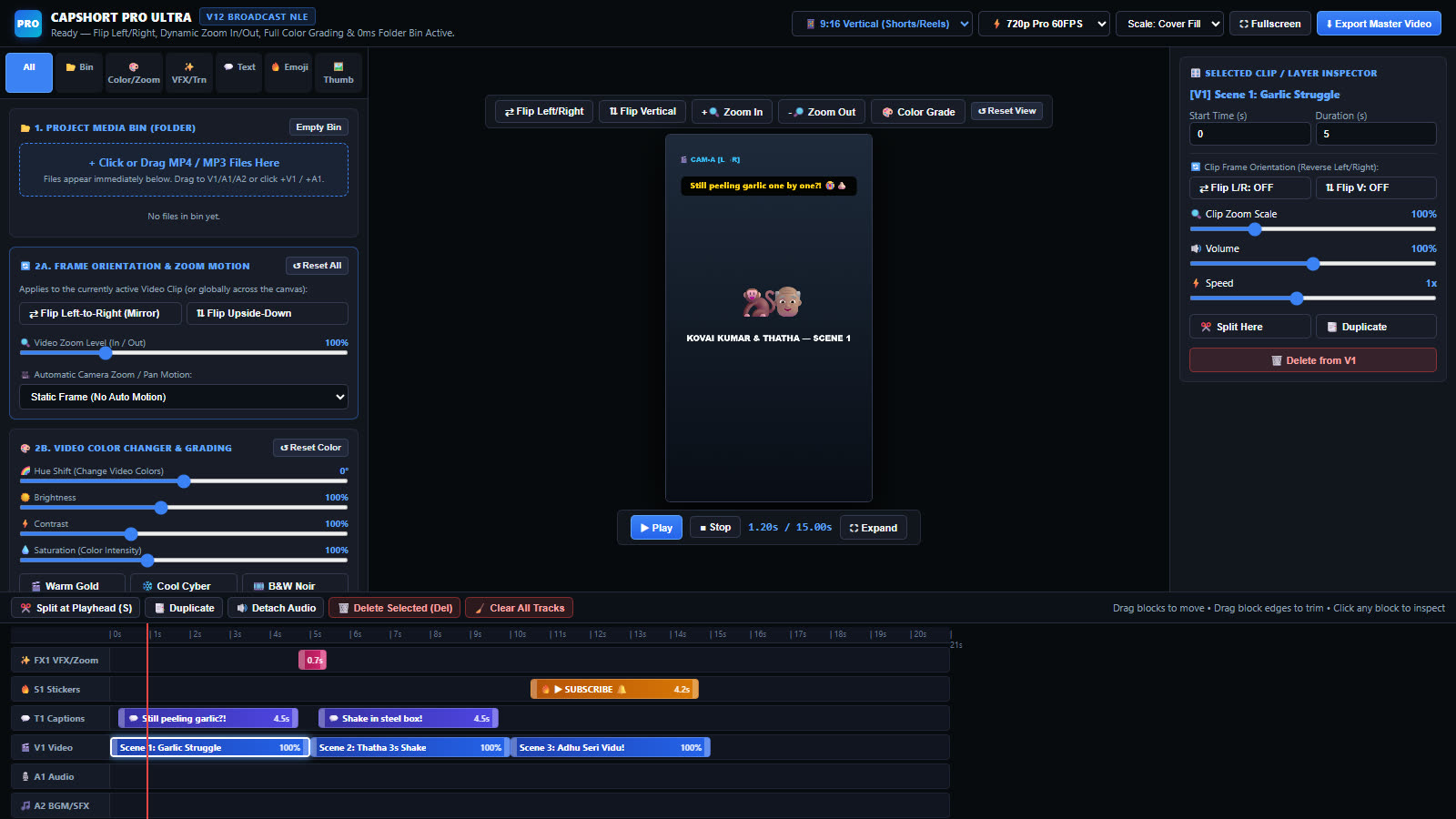Toggle Flip Vertical in preview toolbar

click(x=642, y=111)
